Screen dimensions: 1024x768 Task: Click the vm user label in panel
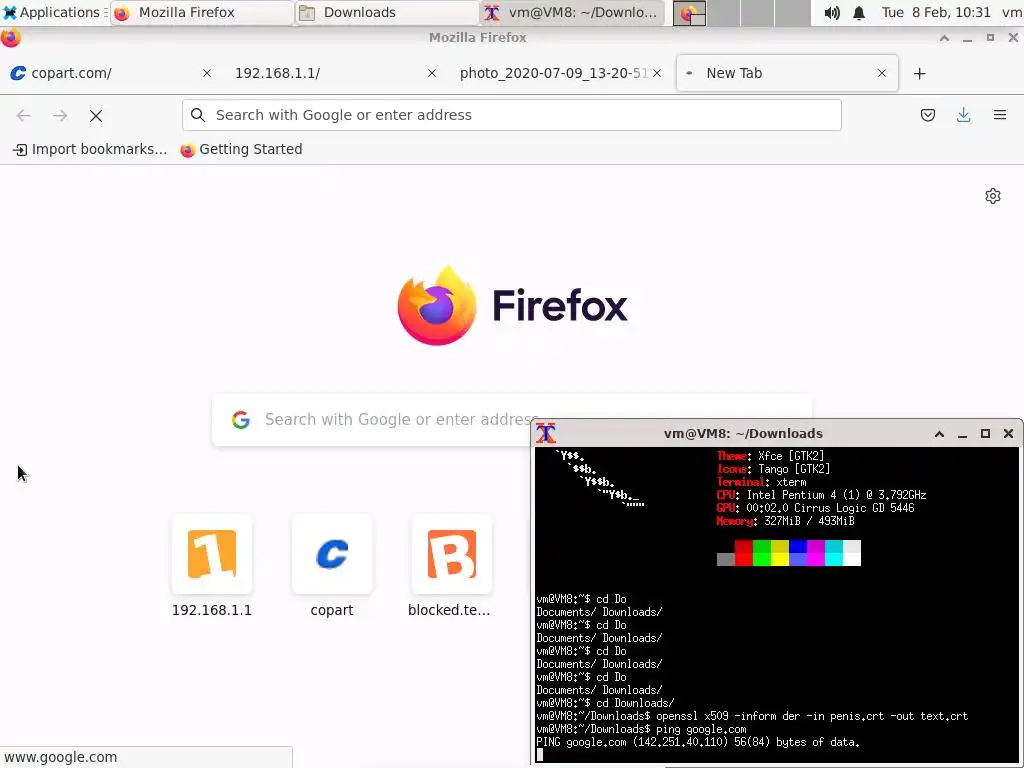pyautogui.click(x=1012, y=12)
